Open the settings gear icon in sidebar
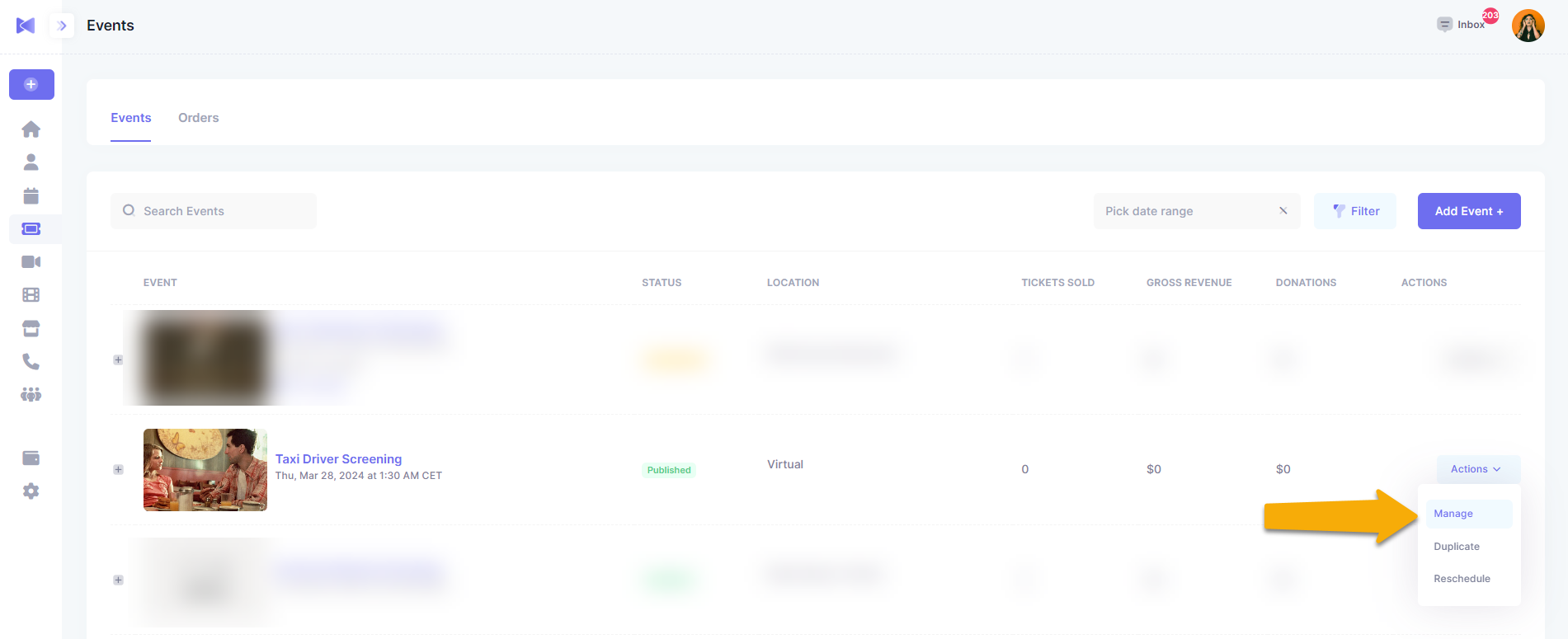Image resolution: width=1568 pixels, height=639 pixels. pyautogui.click(x=31, y=491)
